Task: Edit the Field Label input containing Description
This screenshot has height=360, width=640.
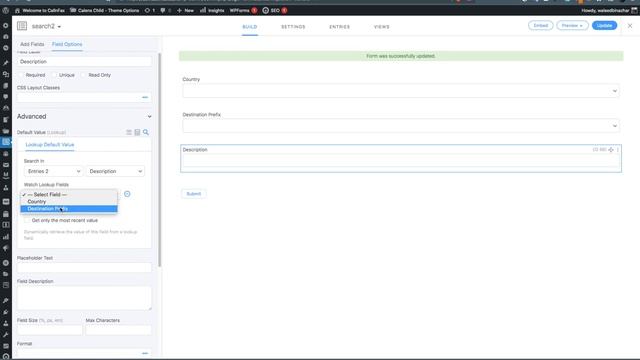Action: 84,62
